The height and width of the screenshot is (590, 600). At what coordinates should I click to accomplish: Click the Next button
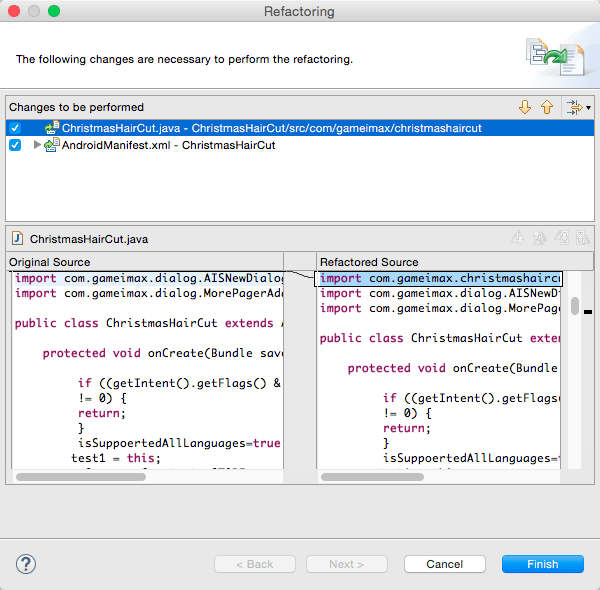347,564
